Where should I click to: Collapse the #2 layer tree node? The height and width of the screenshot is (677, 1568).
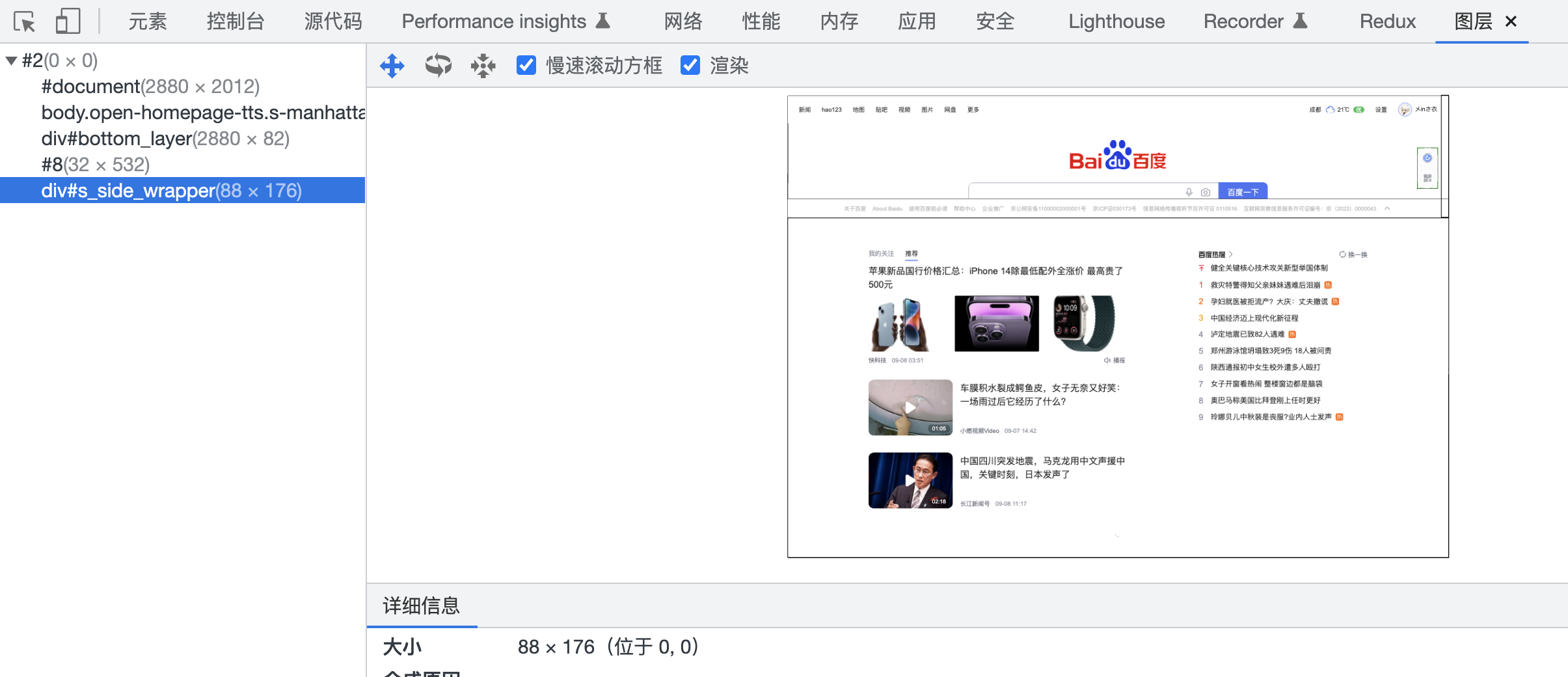pos(10,59)
